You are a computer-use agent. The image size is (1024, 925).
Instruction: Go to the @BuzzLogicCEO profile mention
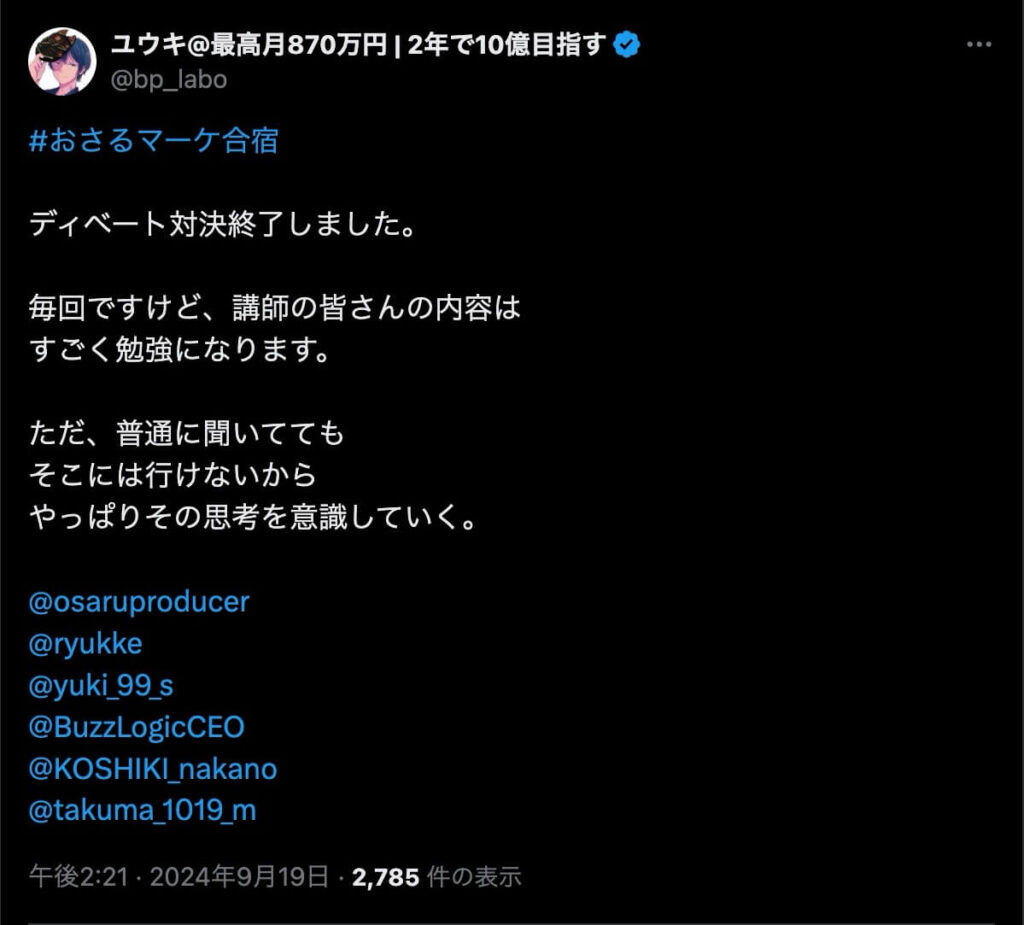tap(137, 726)
